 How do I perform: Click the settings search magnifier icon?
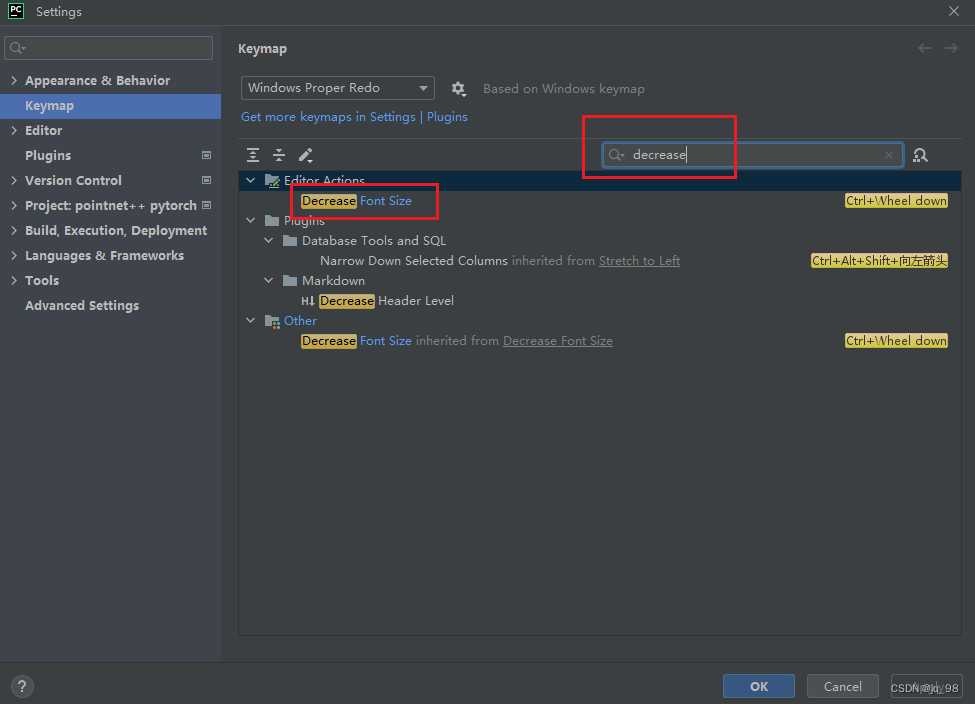pyautogui.click(x=17, y=48)
